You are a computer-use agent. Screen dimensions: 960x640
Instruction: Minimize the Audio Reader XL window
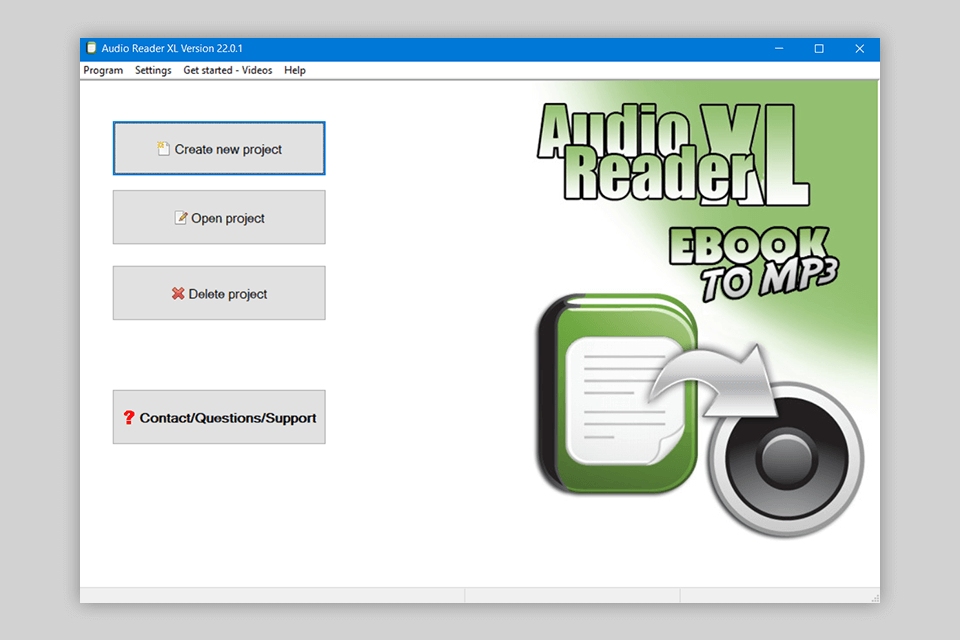point(779,48)
